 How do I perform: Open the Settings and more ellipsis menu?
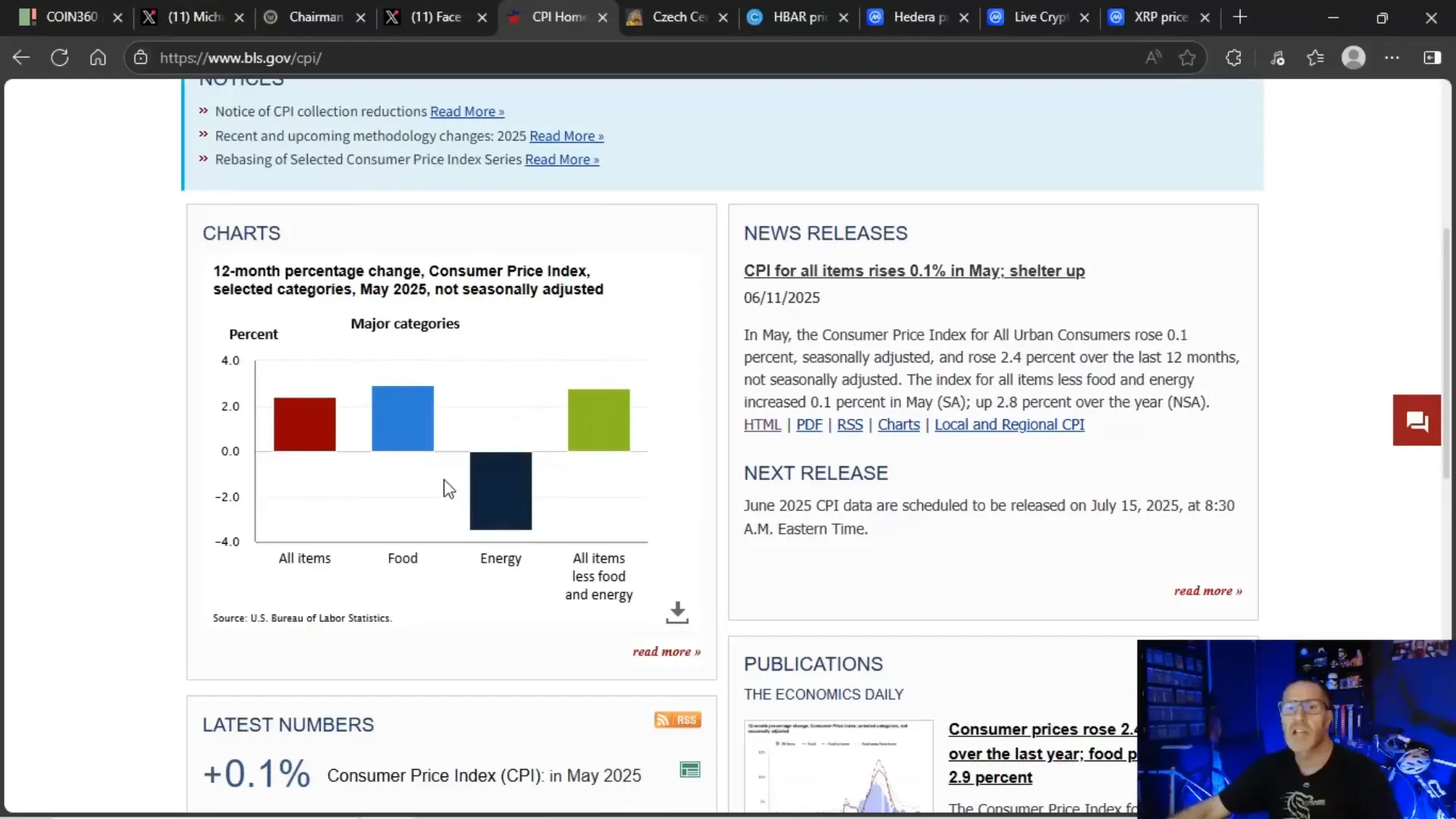[x=1392, y=58]
